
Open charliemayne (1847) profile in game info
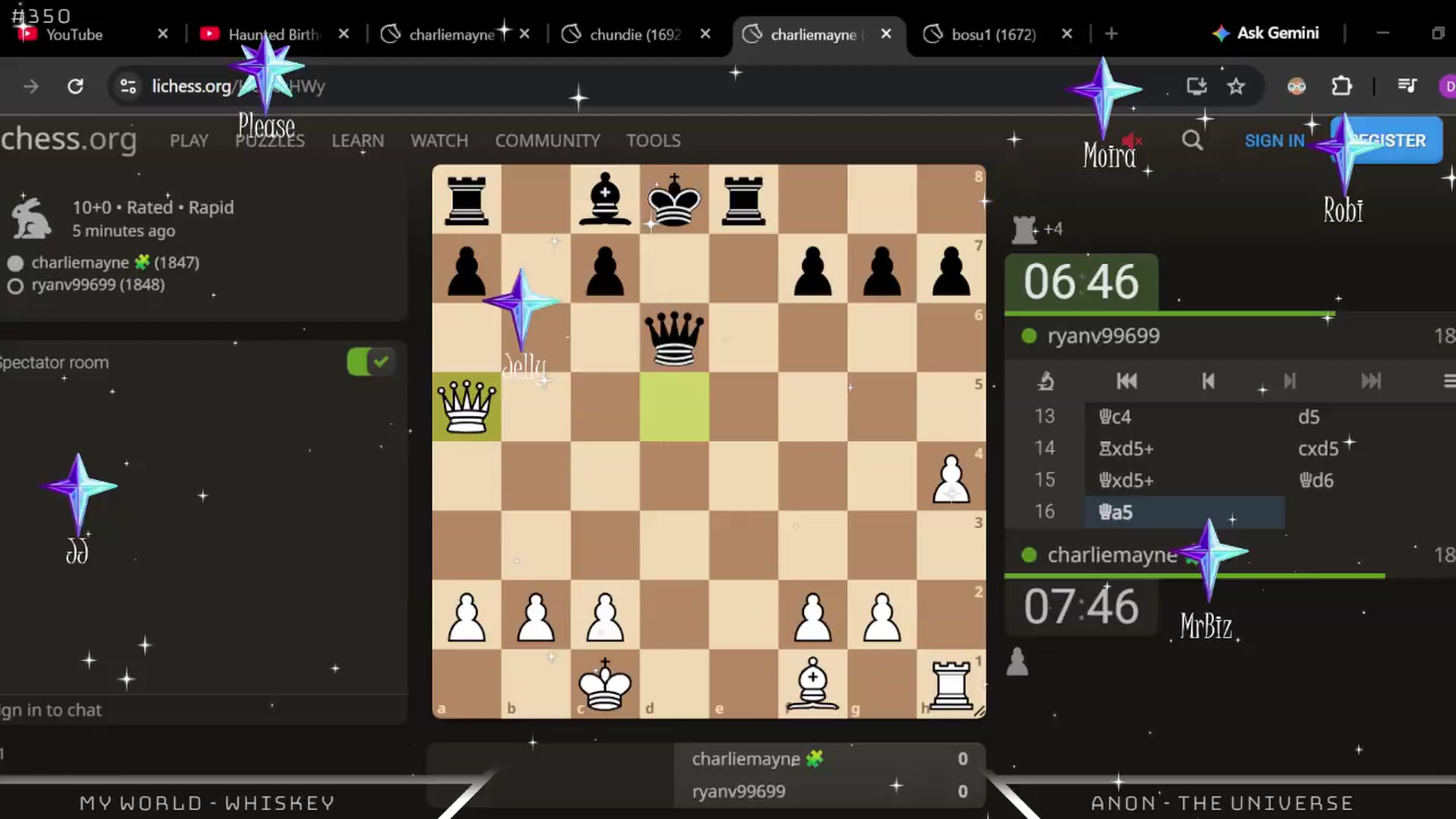pyautogui.click(x=115, y=262)
